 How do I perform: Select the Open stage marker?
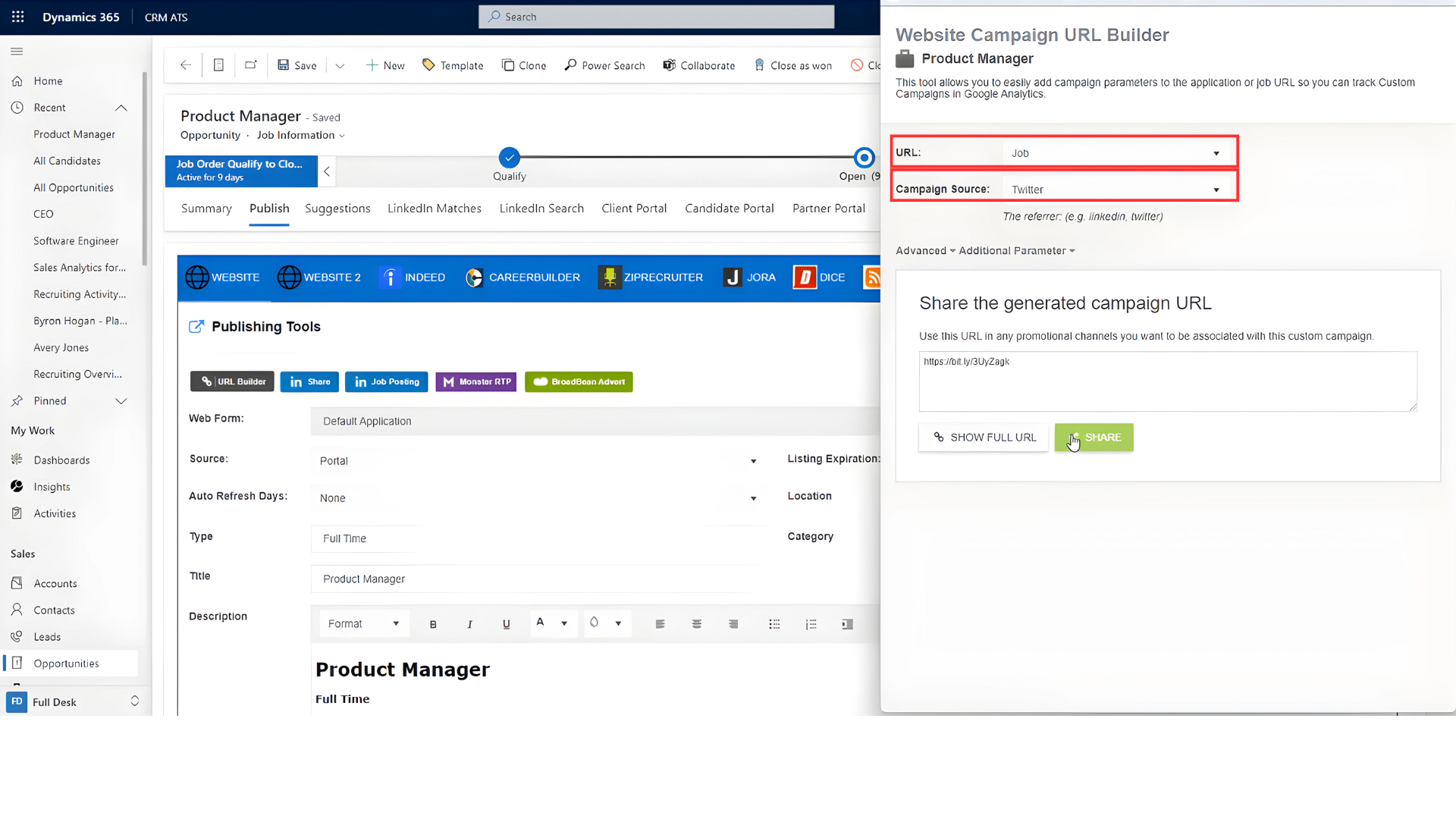pos(864,158)
